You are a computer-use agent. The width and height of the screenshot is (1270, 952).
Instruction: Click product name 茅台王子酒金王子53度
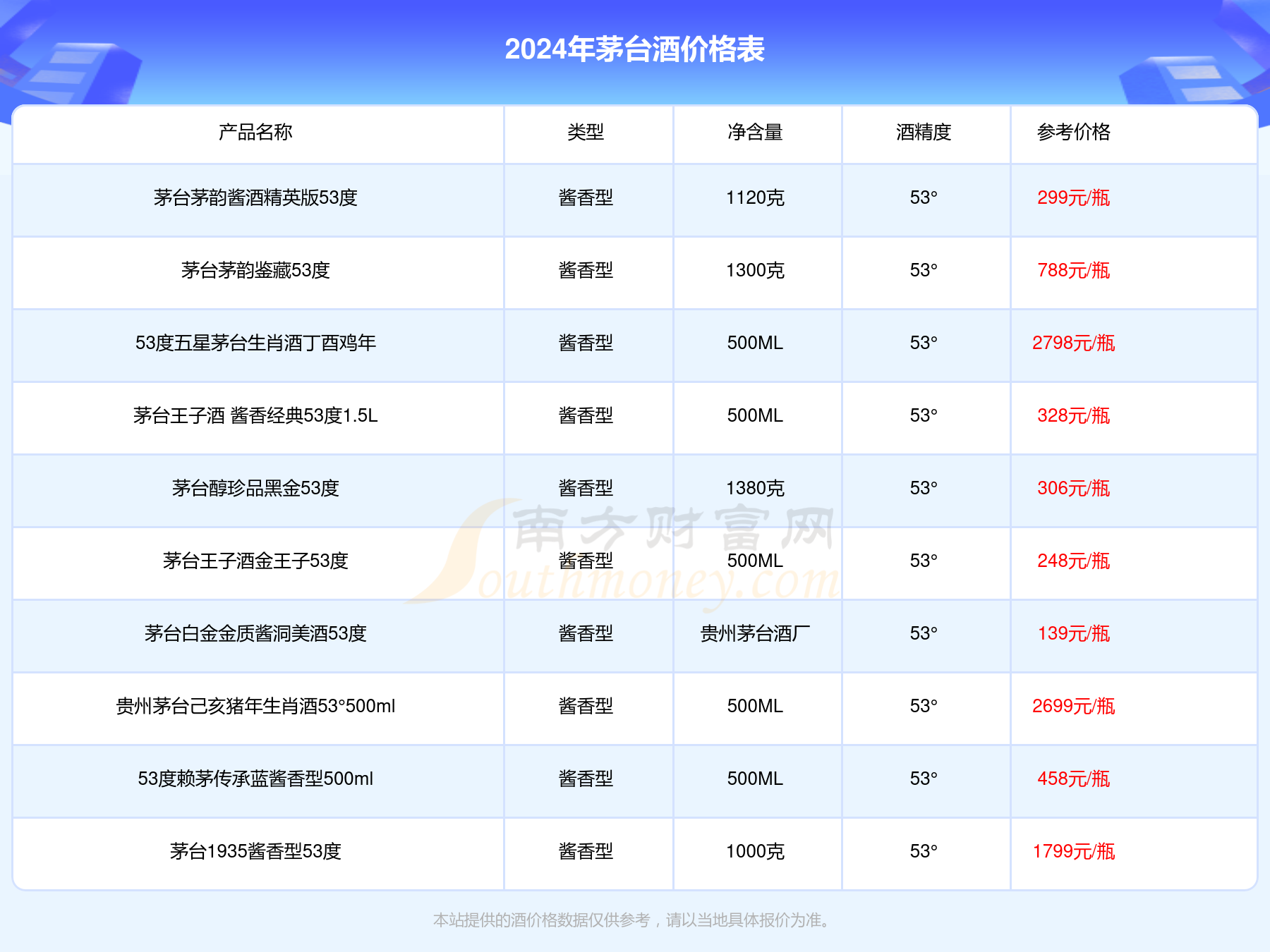[255, 561]
